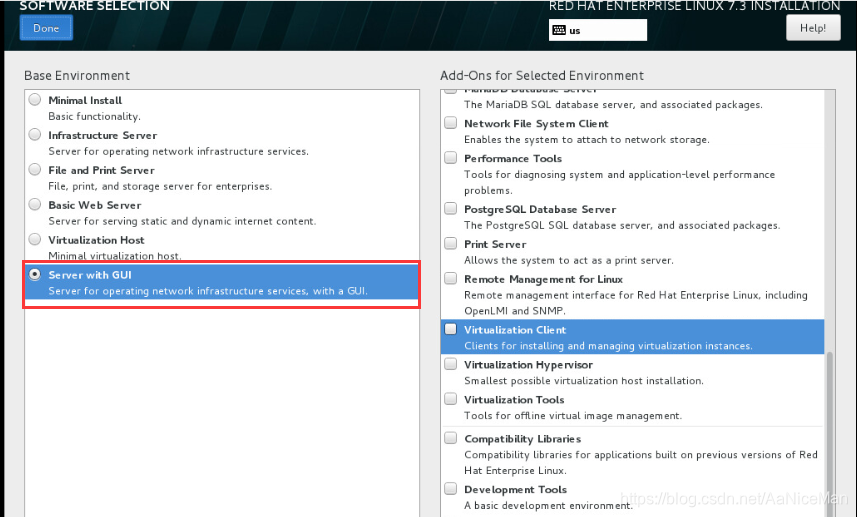
Task: Click the 'Network File System Client' label
Action: click(536, 124)
